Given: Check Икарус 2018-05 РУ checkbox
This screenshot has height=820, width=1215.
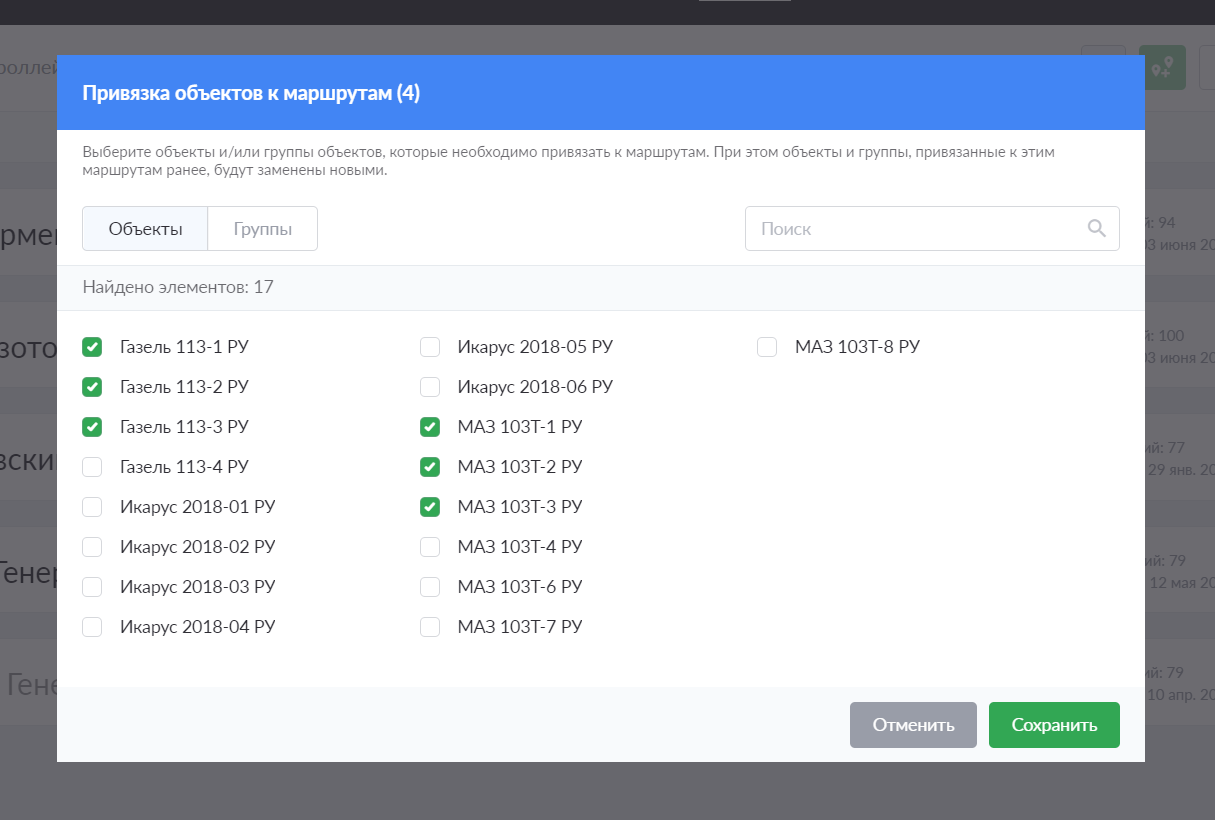Looking at the screenshot, I should click(x=430, y=347).
